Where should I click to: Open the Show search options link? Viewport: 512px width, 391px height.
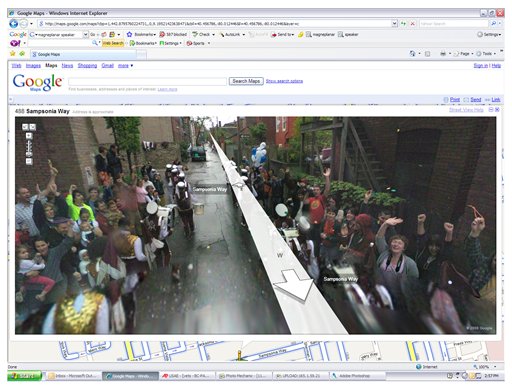pos(284,81)
